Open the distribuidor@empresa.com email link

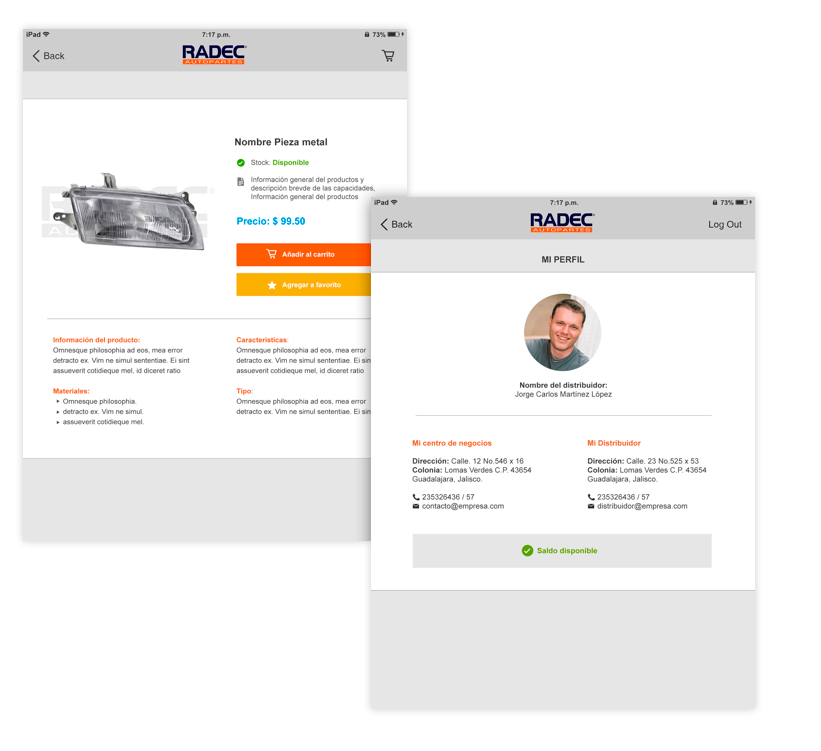(x=642, y=507)
